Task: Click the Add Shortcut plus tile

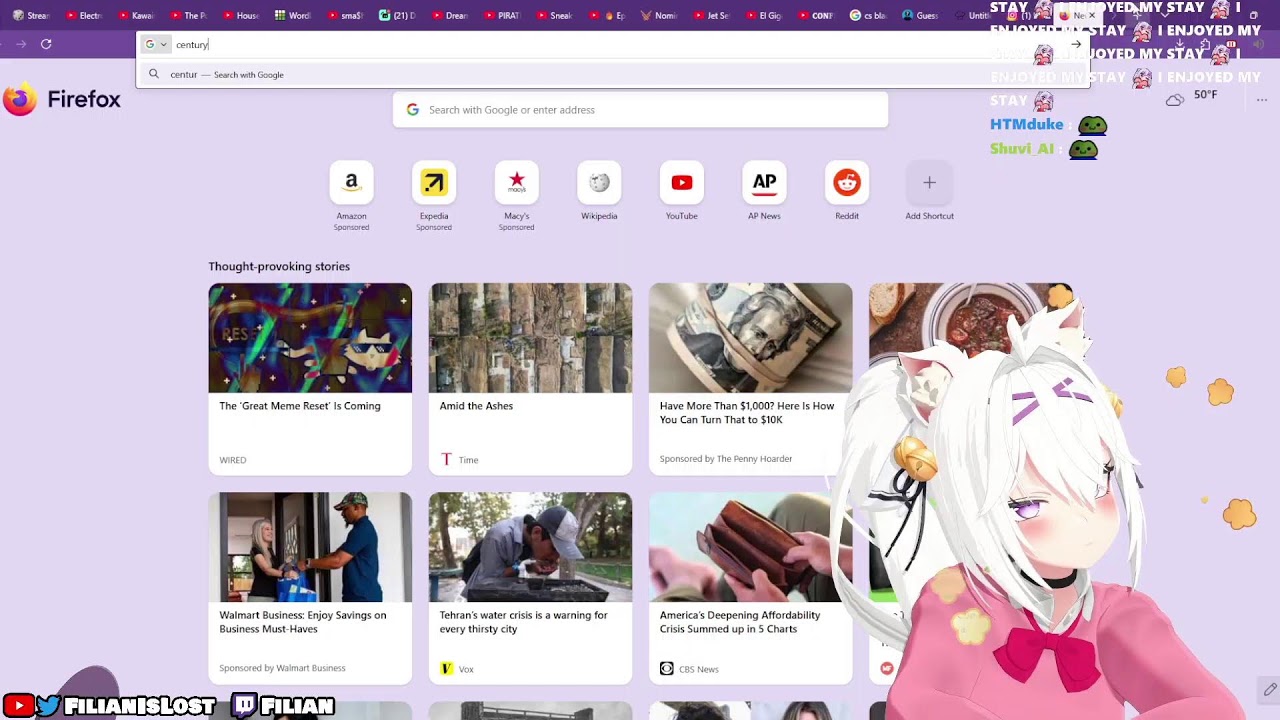Action: pyautogui.click(x=929, y=183)
